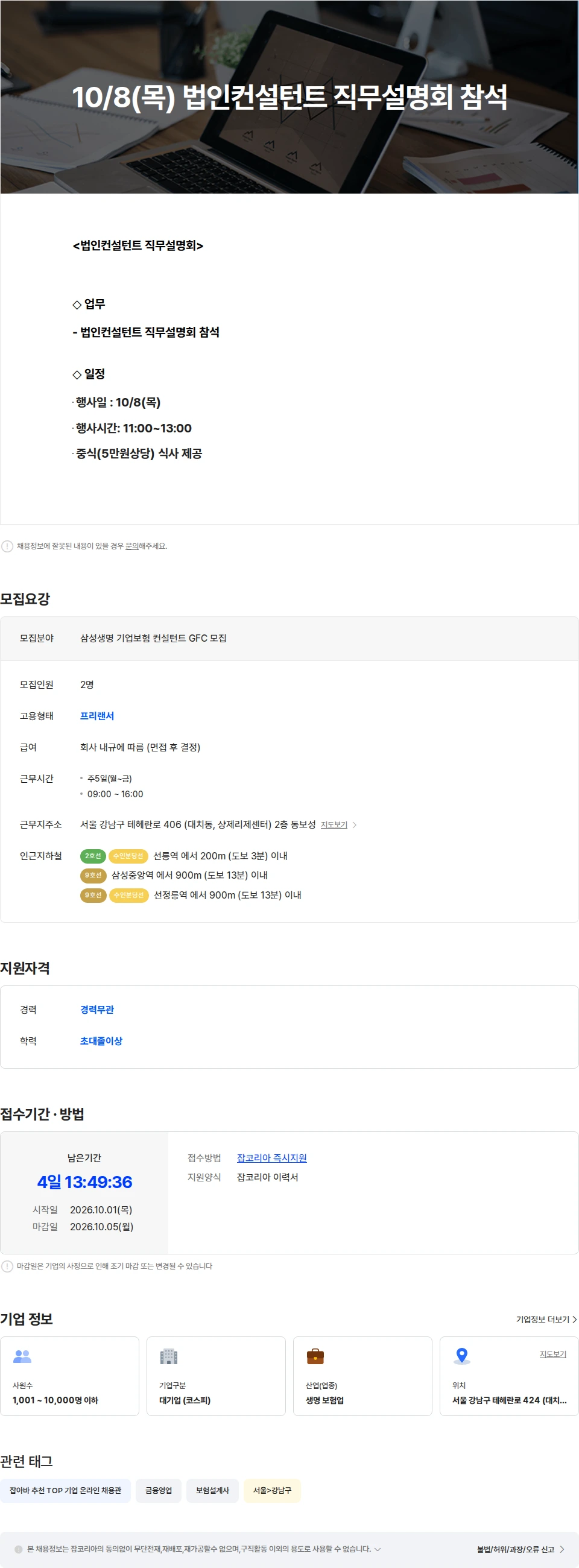Expand the copyright notice with the down chevron
This screenshot has height=1568, width=579.
click(378, 1549)
